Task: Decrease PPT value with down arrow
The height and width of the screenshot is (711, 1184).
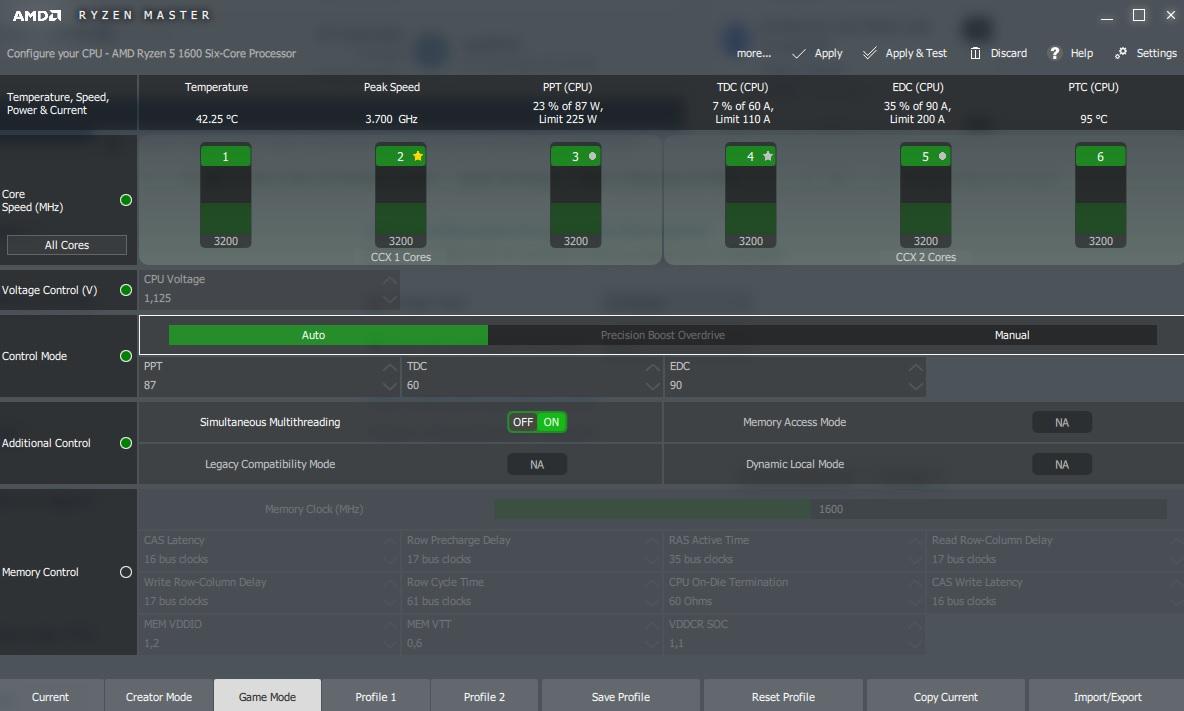Action: pos(389,386)
